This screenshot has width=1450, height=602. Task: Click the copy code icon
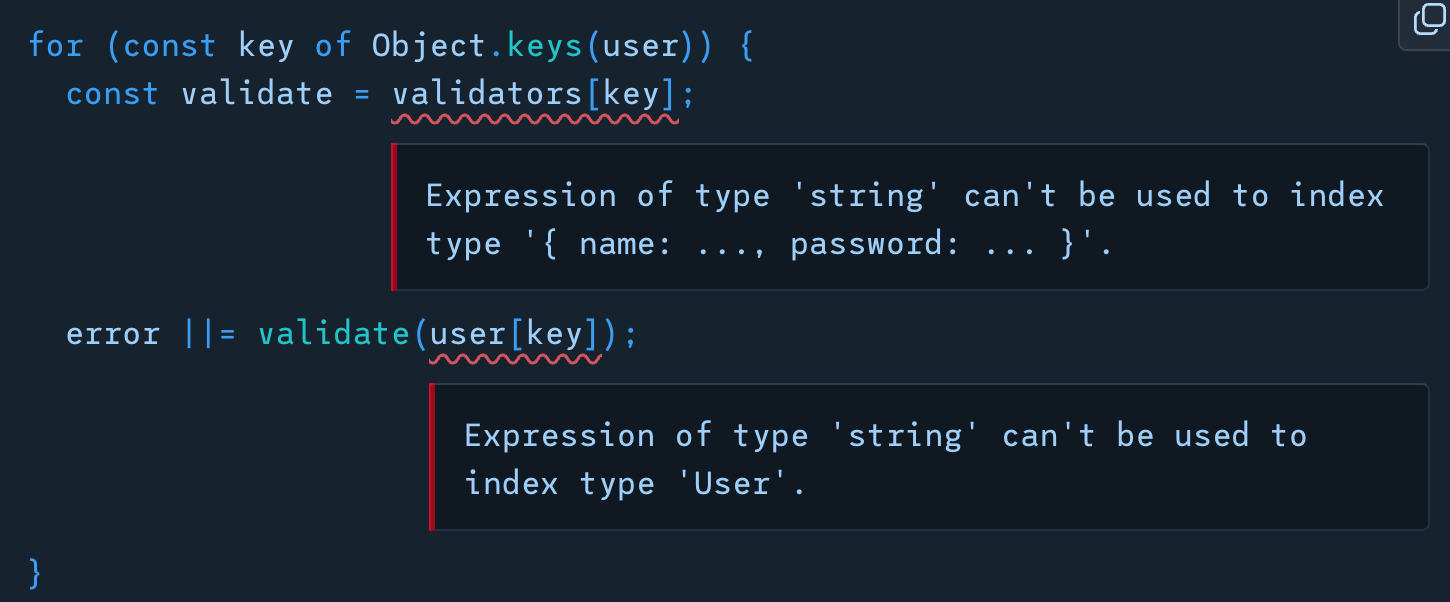pos(1429,20)
